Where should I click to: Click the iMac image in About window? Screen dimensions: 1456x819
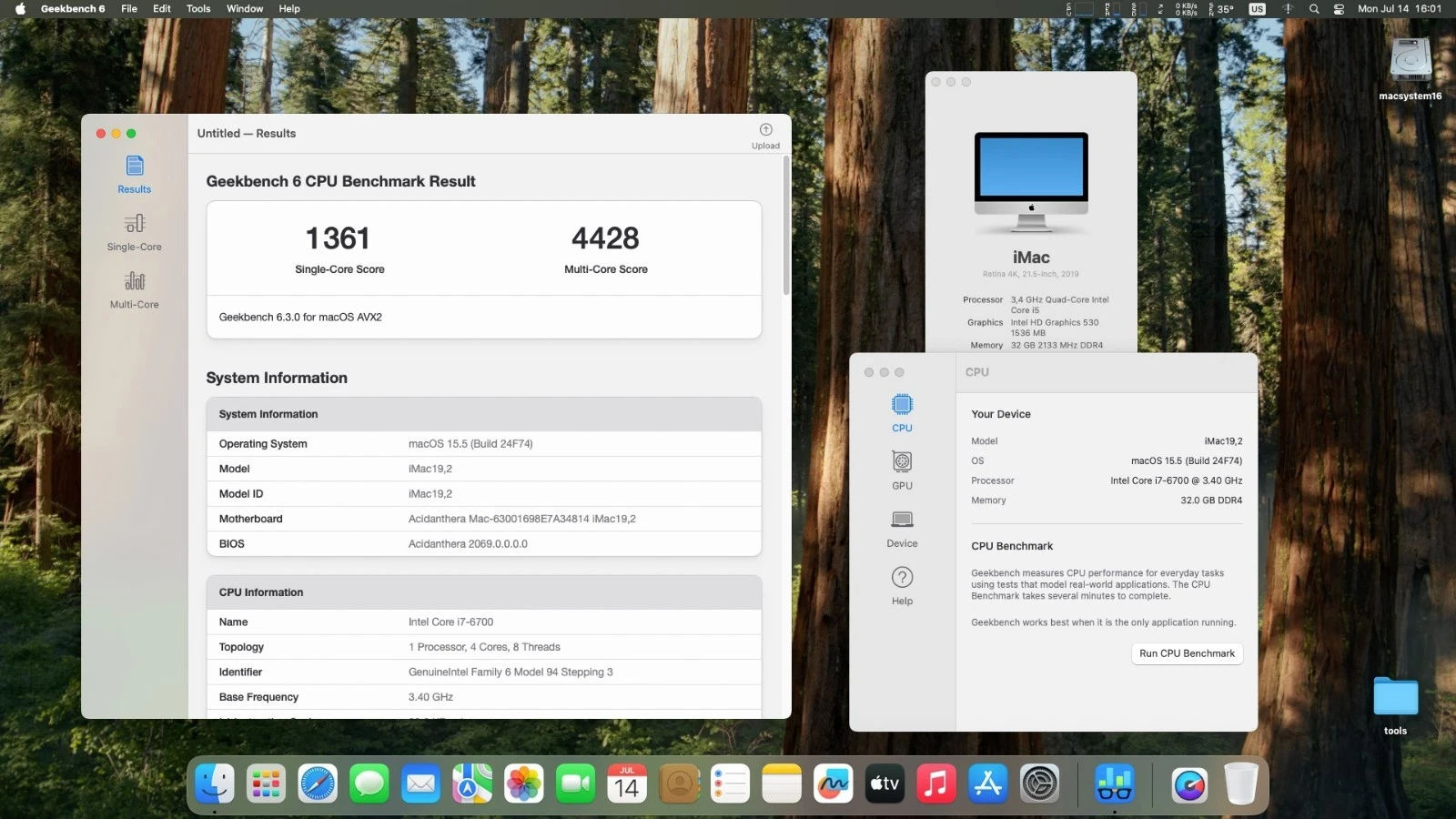(x=1031, y=183)
